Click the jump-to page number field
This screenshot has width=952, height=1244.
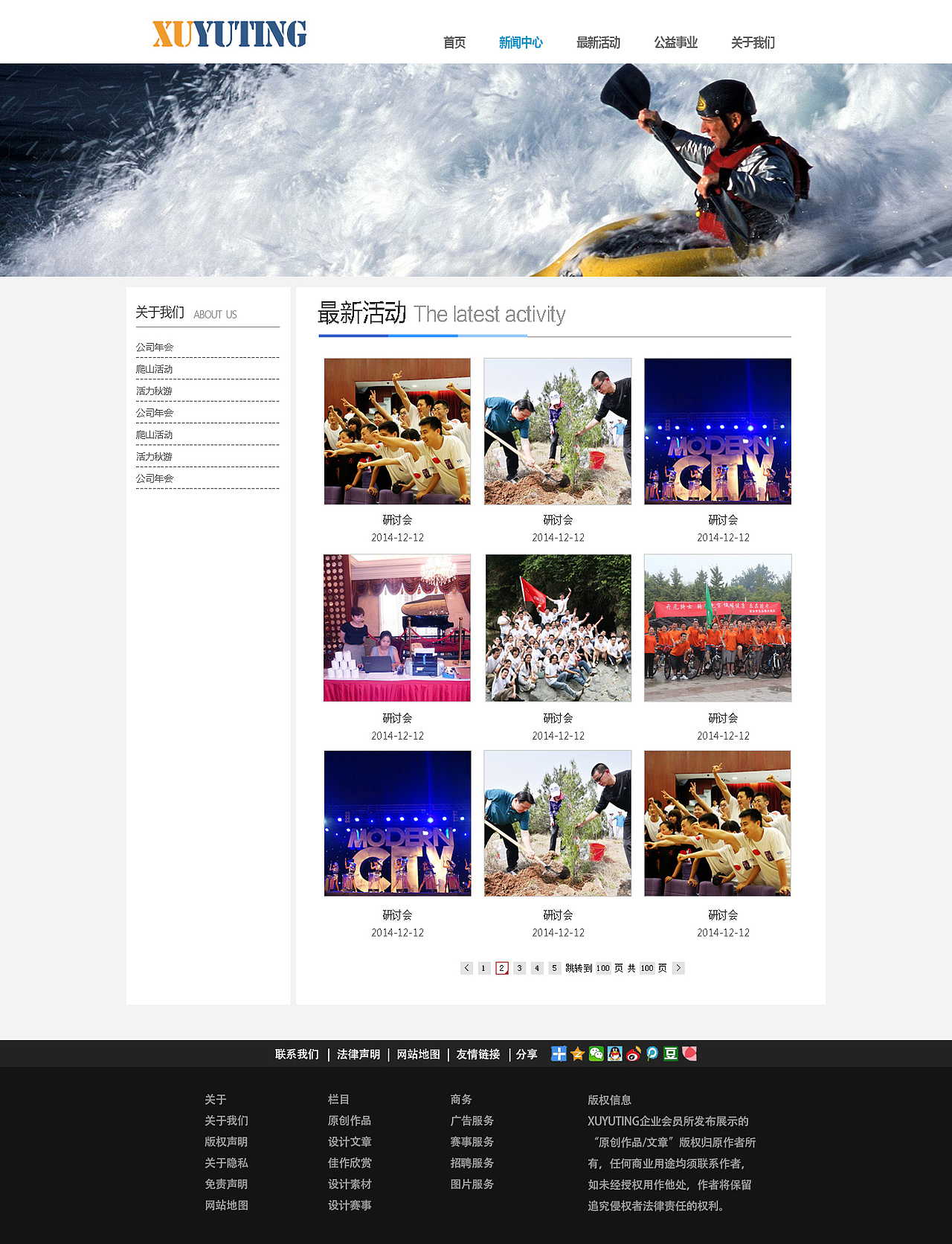pyautogui.click(x=602, y=968)
